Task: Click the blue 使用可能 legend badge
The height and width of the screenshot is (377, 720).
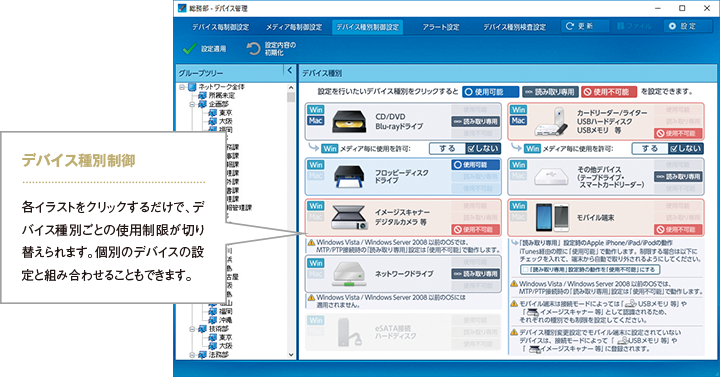Action: pos(490,92)
